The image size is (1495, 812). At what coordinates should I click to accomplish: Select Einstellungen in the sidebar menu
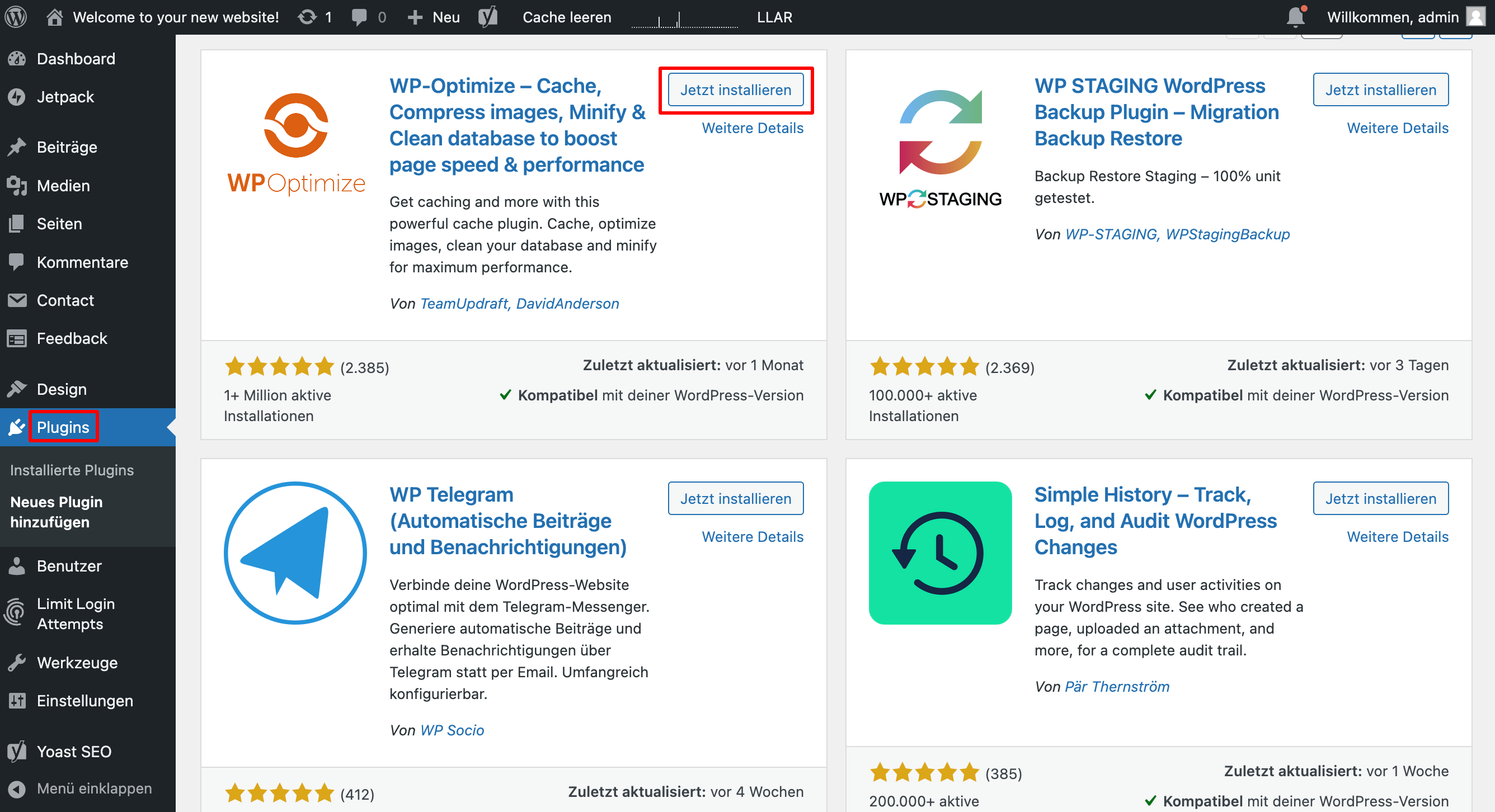coord(84,701)
